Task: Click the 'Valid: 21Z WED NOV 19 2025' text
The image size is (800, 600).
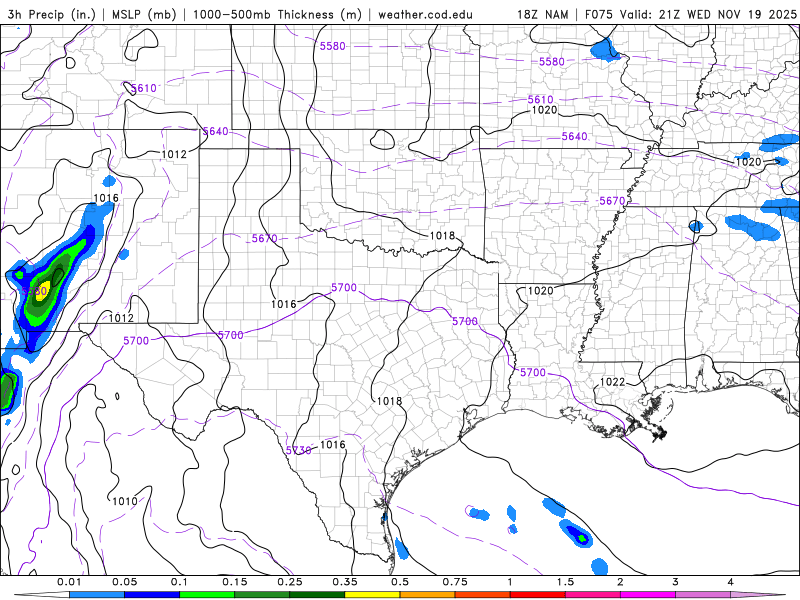Action: click(x=708, y=14)
